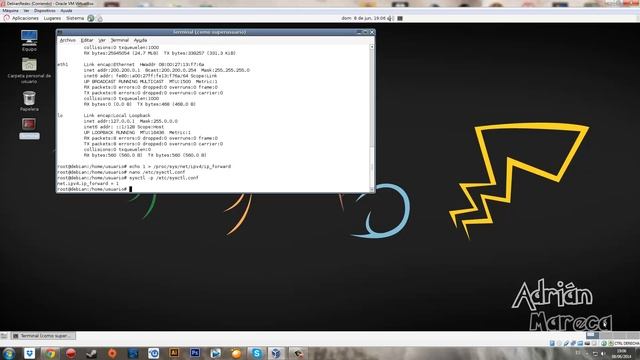Click the Windows tray volume icon

(603, 353)
